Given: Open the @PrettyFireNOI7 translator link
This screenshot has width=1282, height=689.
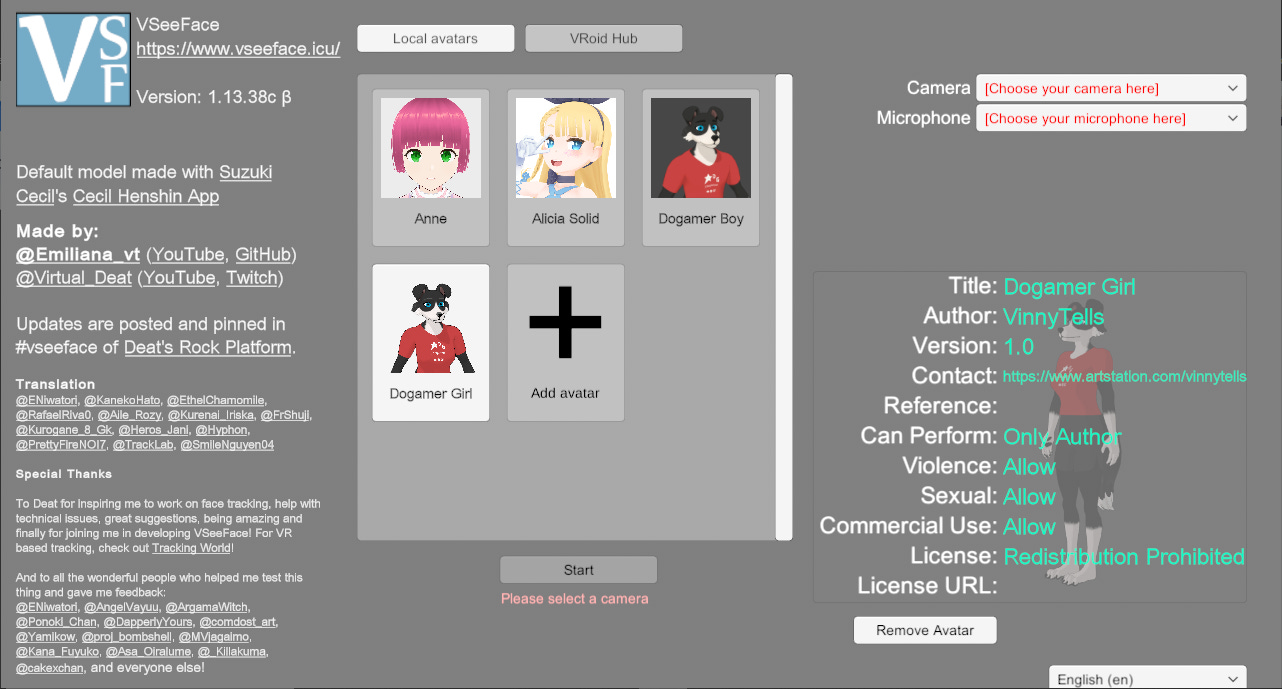Looking at the screenshot, I should pyautogui.click(x=61, y=445).
